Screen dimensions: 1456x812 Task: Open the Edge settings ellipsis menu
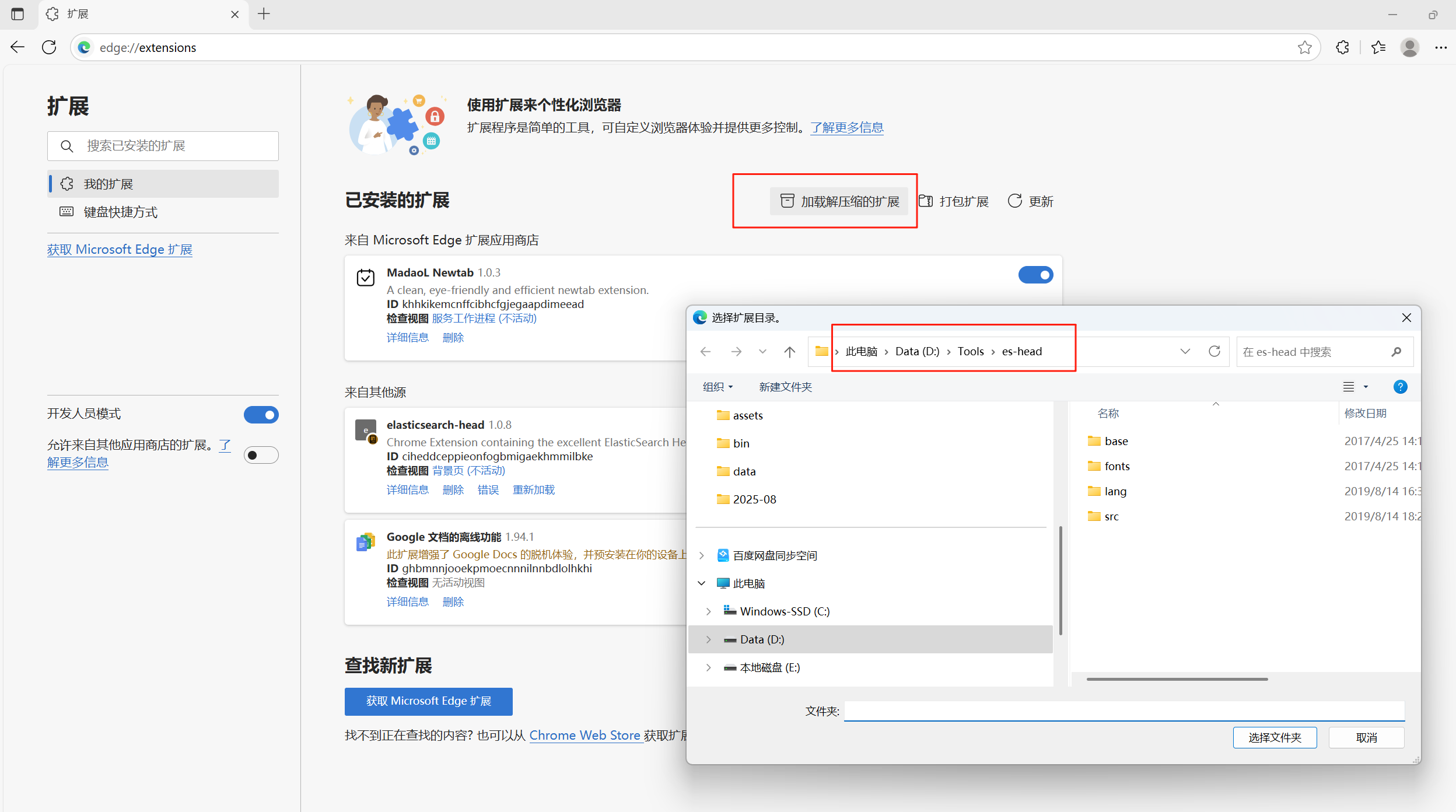pos(1440,47)
